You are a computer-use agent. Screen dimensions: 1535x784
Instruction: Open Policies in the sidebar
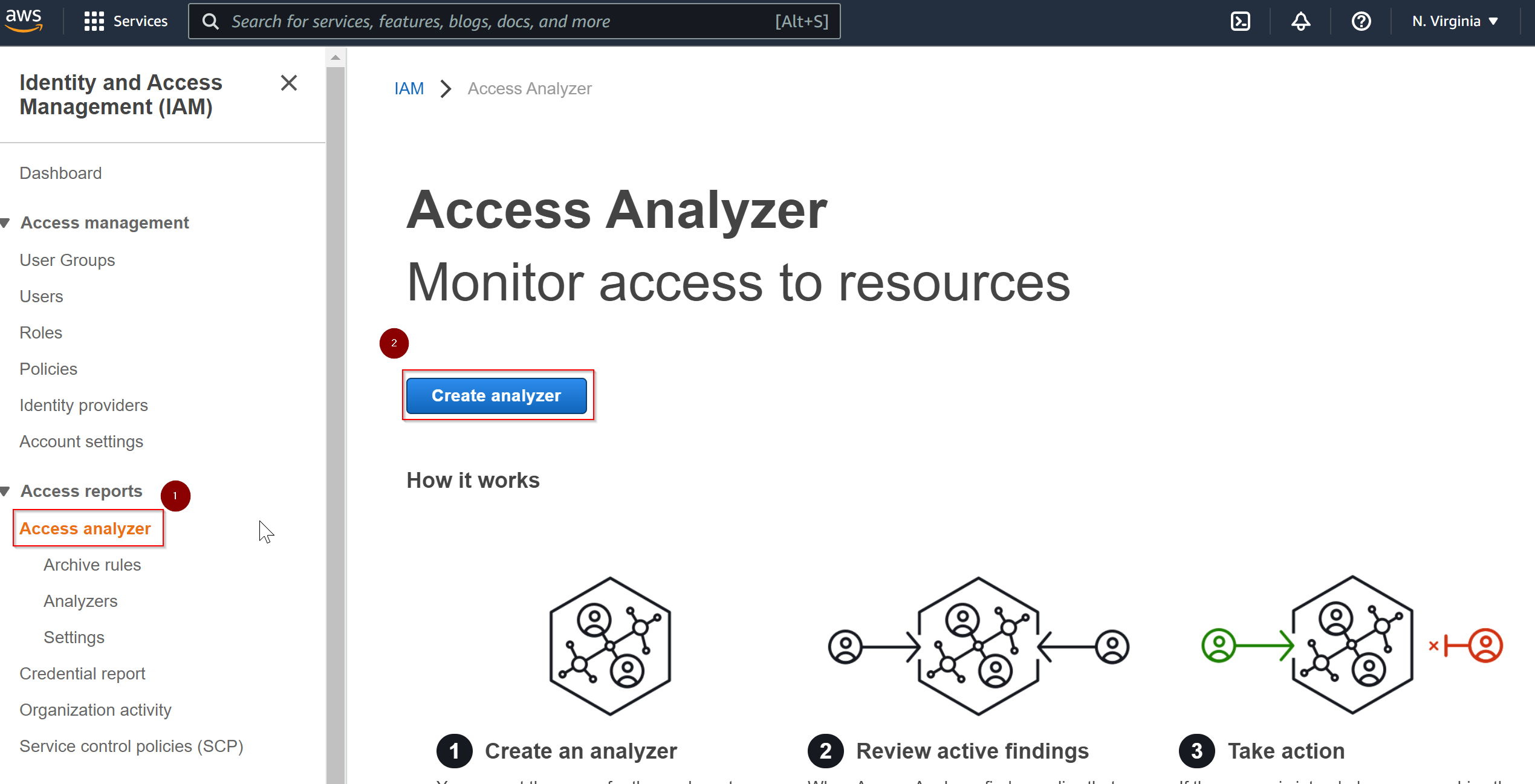pos(48,369)
